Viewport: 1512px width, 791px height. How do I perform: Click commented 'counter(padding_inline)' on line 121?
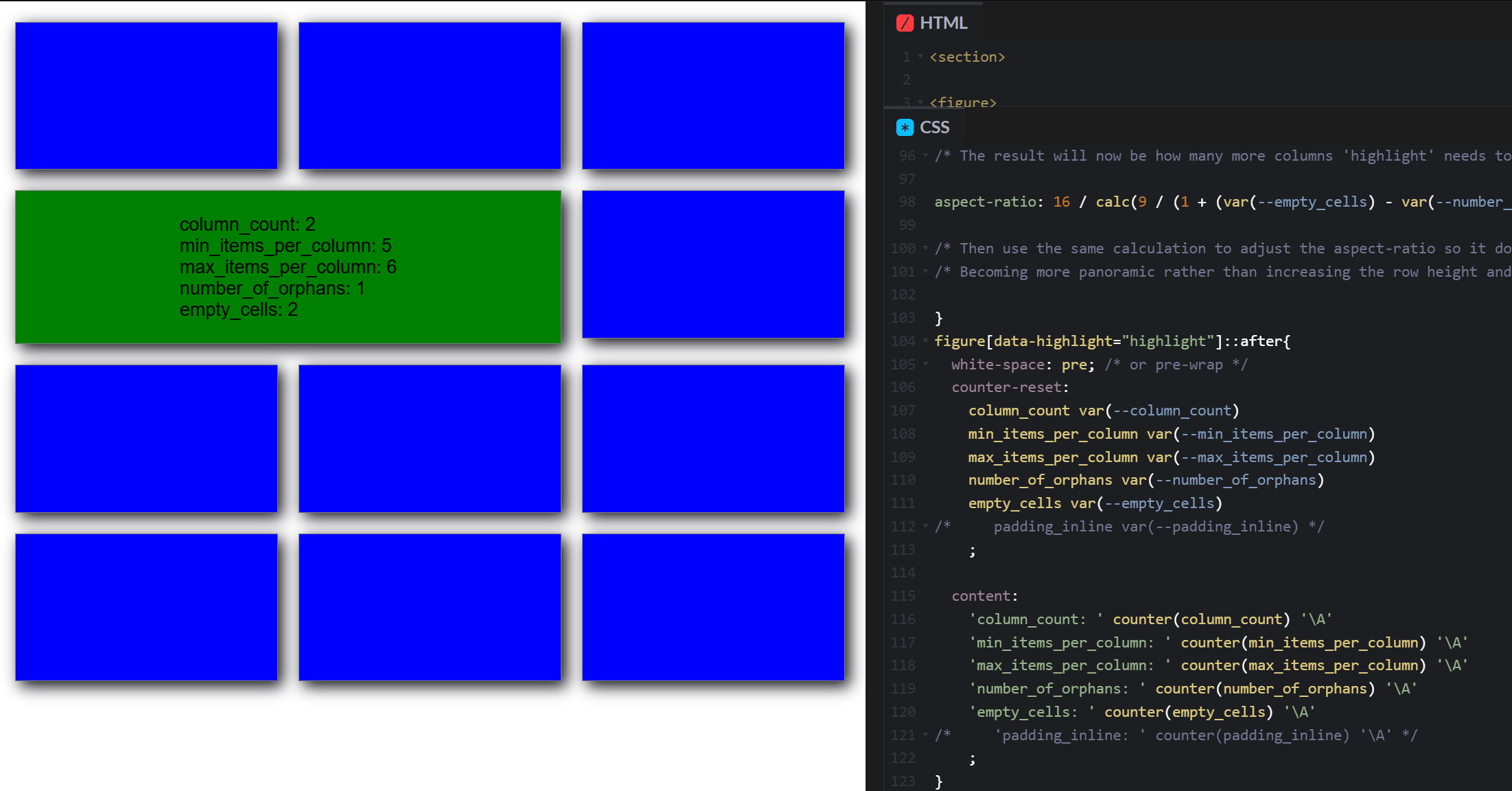(x=1253, y=735)
